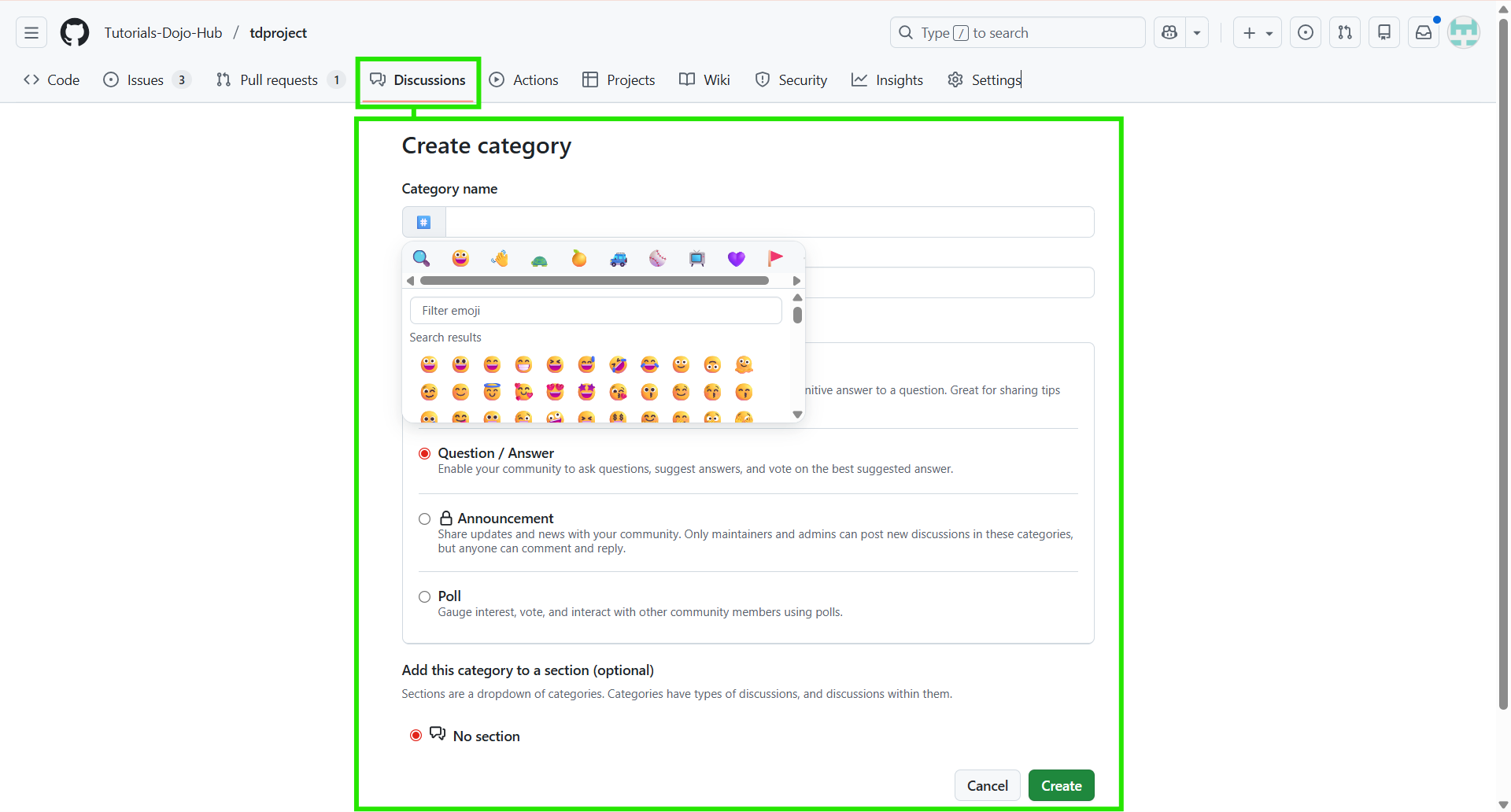
Task: Select the vehicles emoji category
Action: pyautogui.click(x=619, y=258)
